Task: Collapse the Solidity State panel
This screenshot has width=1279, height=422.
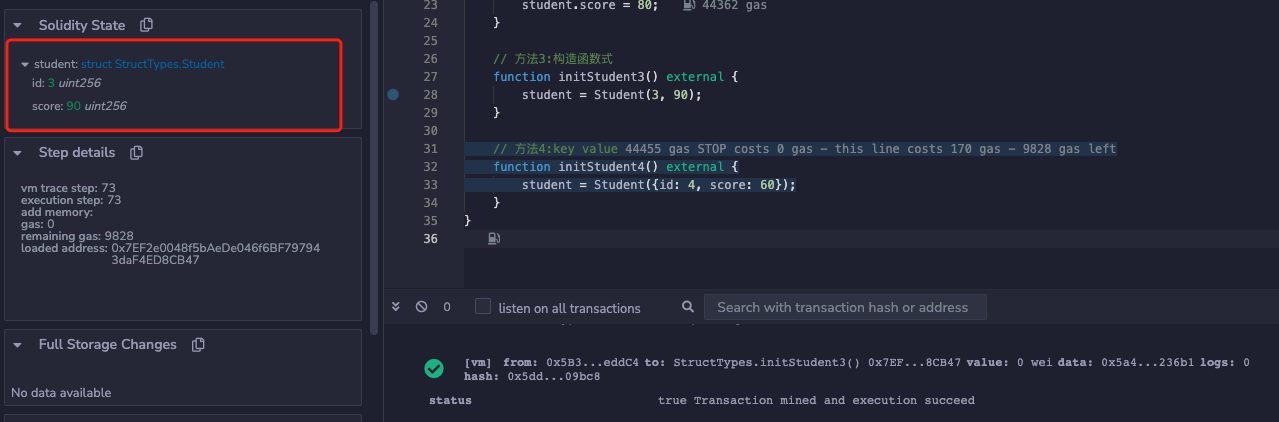Action: [18, 25]
